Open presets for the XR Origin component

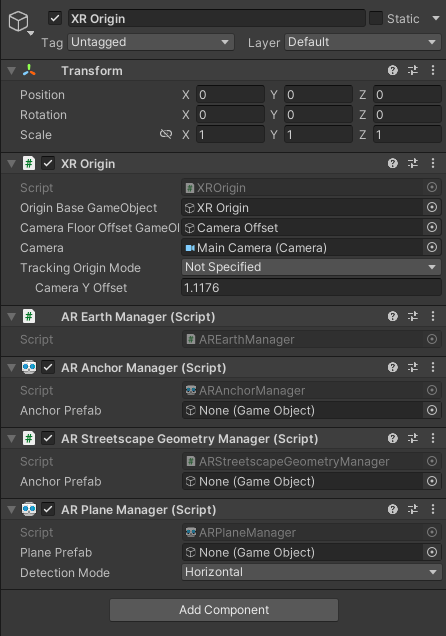pos(413,163)
